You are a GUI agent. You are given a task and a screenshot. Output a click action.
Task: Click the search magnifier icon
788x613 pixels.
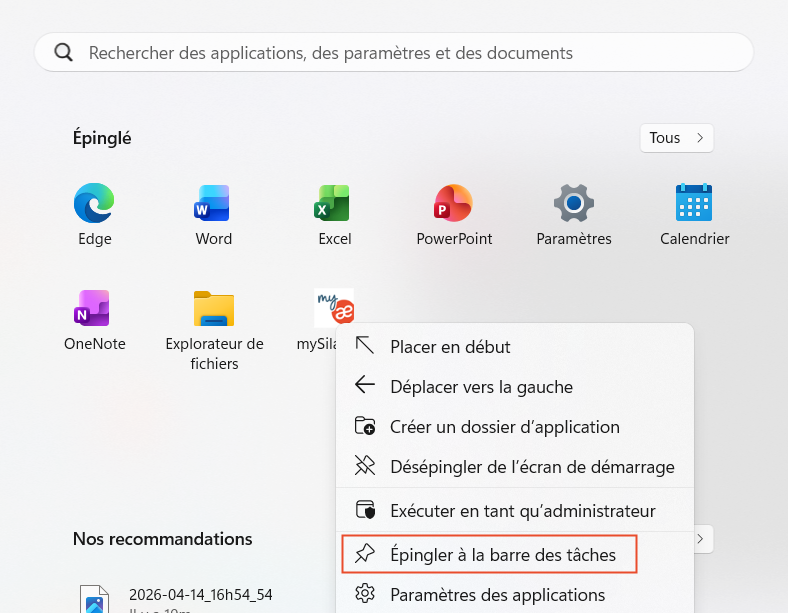[63, 52]
